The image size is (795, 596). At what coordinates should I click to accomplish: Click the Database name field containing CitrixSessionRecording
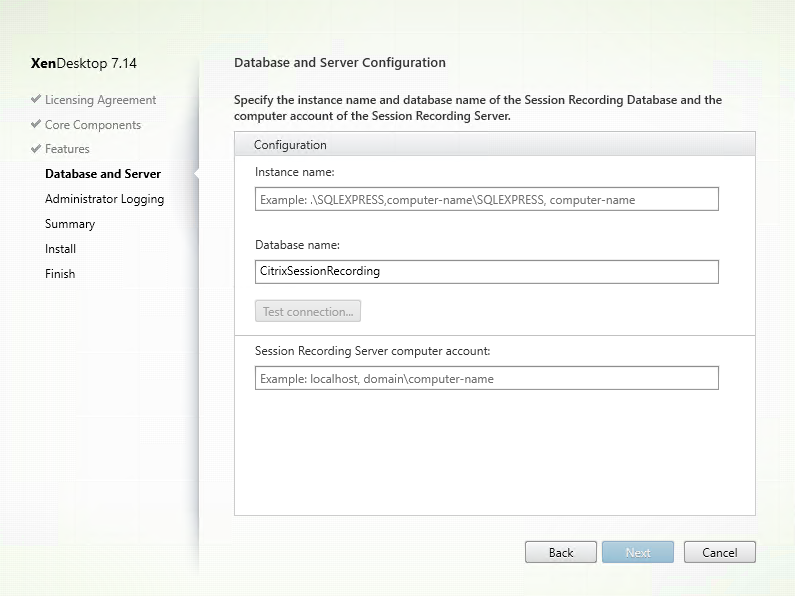click(486, 271)
